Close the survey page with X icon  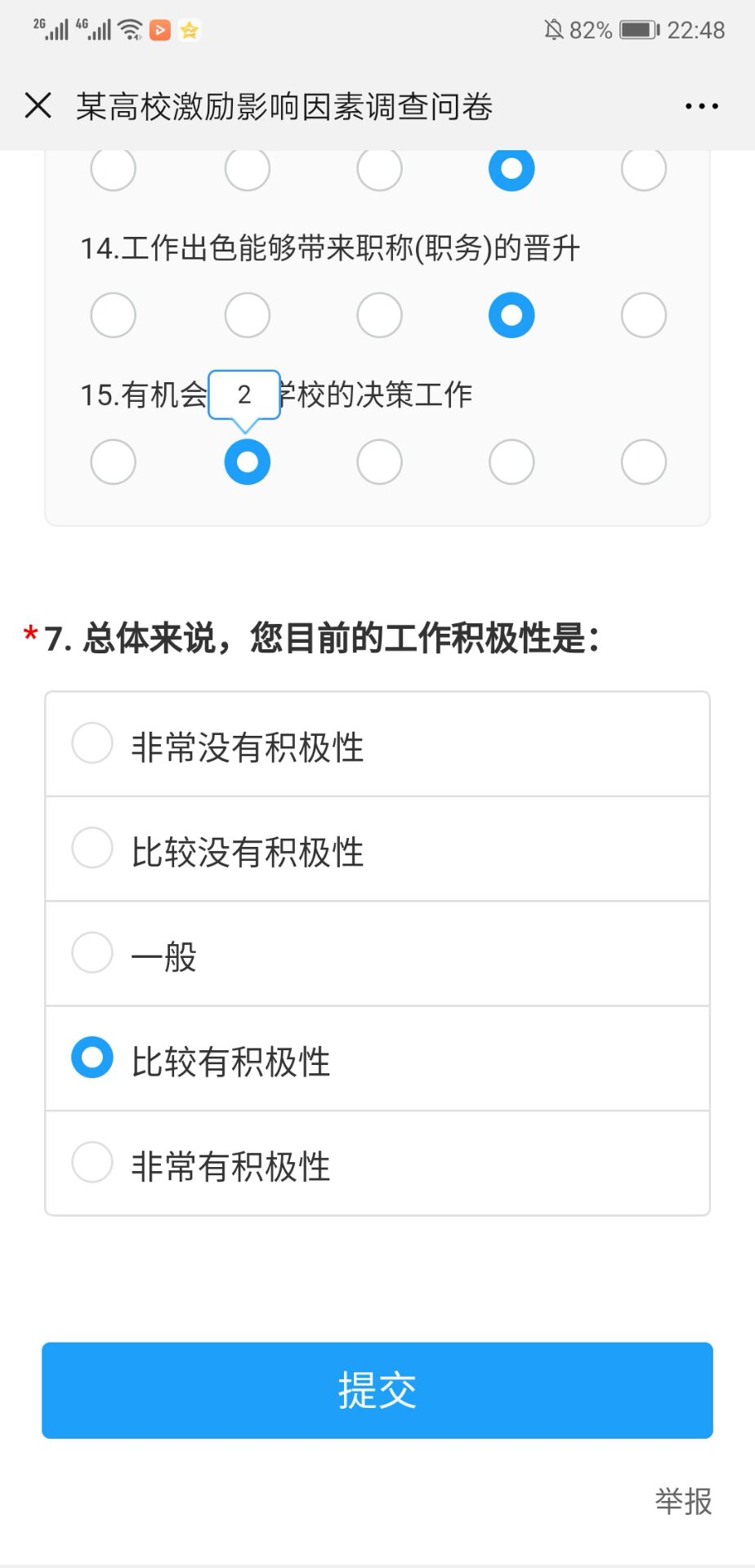point(38,106)
